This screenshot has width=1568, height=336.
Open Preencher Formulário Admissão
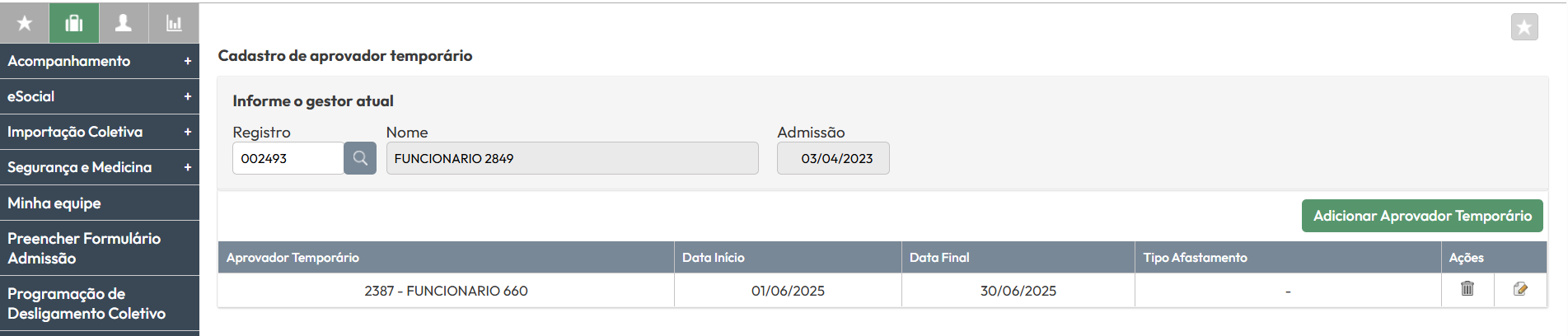tap(100, 248)
